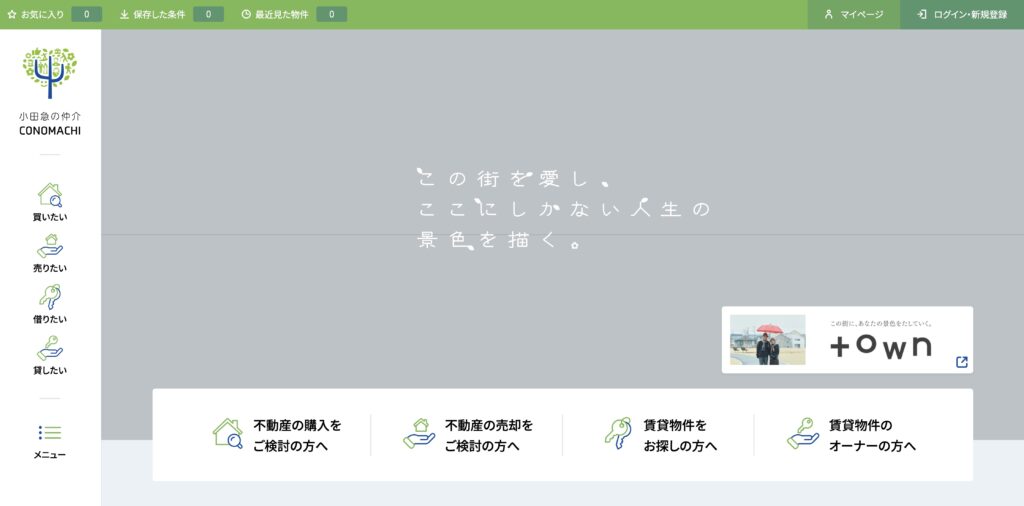Click the hand-house icon beside 不動産の売却を

click(x=419, y=433)
